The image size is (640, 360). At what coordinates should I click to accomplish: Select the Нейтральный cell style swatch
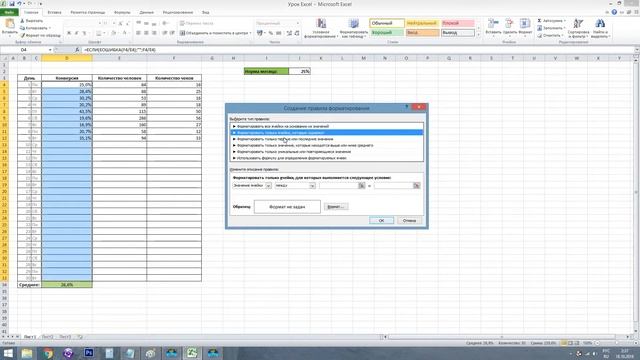click(422, 23)
